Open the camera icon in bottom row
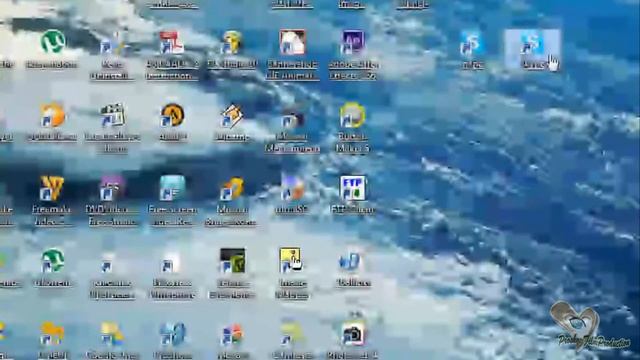The height and width of the screenshot is (360, 640). [353, 333]
